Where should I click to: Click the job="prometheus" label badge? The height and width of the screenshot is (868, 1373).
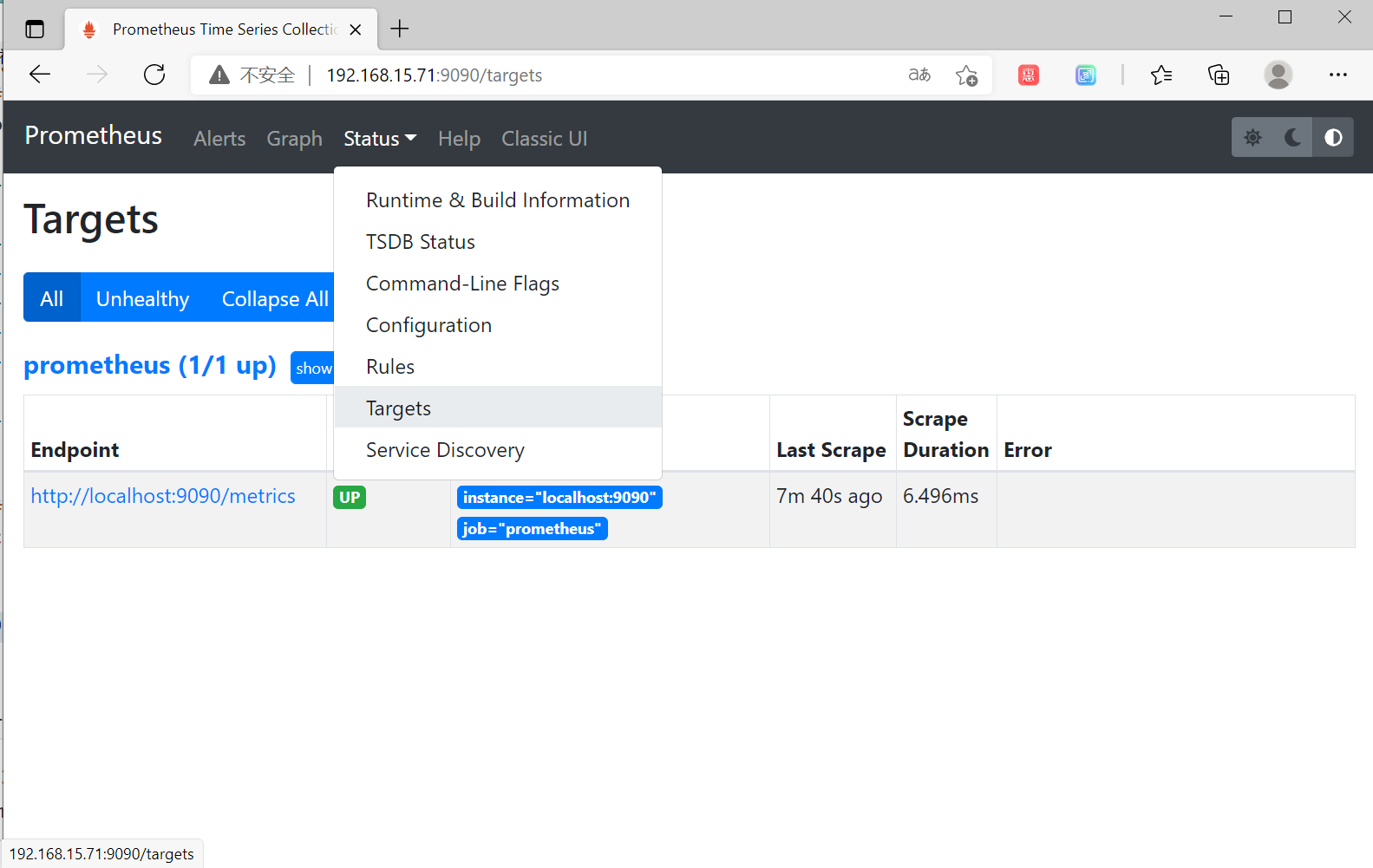[x=533, y=528]
